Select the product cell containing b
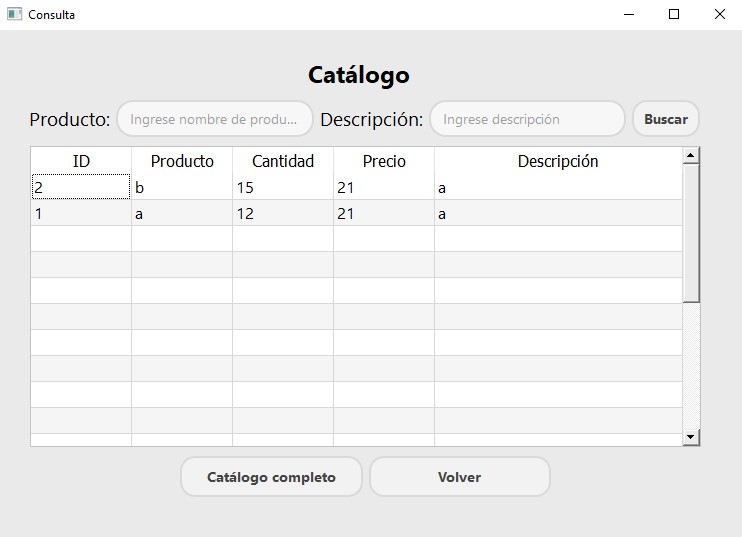Screen dimensions: 742x537 coord(182,187)
